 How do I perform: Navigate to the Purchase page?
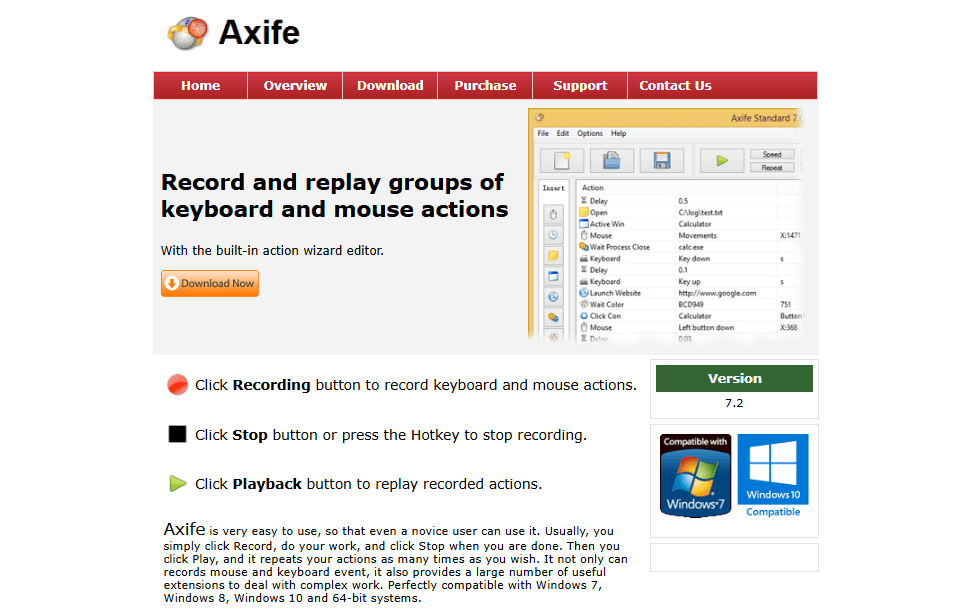point(485,86)
